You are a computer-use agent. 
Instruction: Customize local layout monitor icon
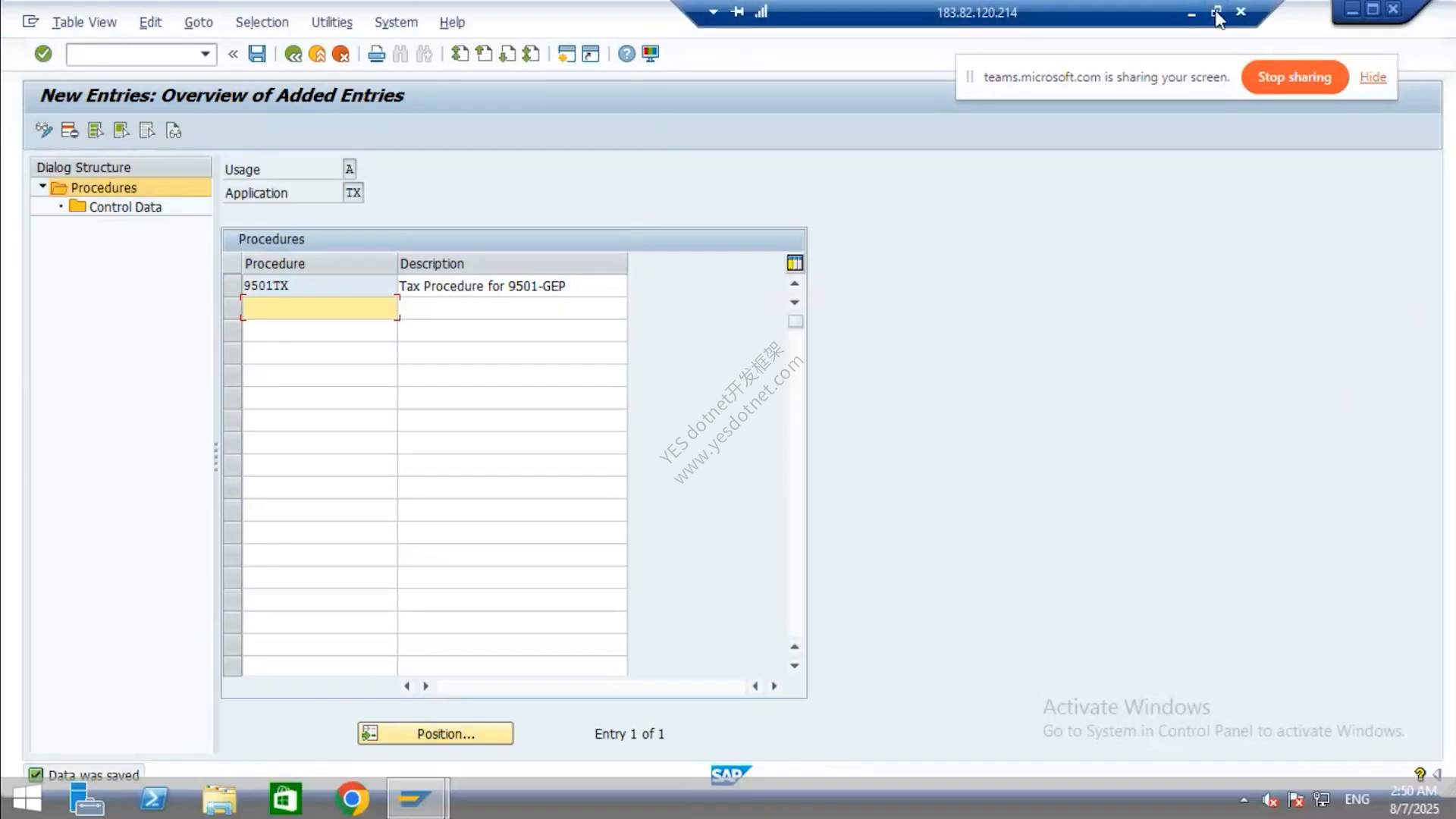651,54
